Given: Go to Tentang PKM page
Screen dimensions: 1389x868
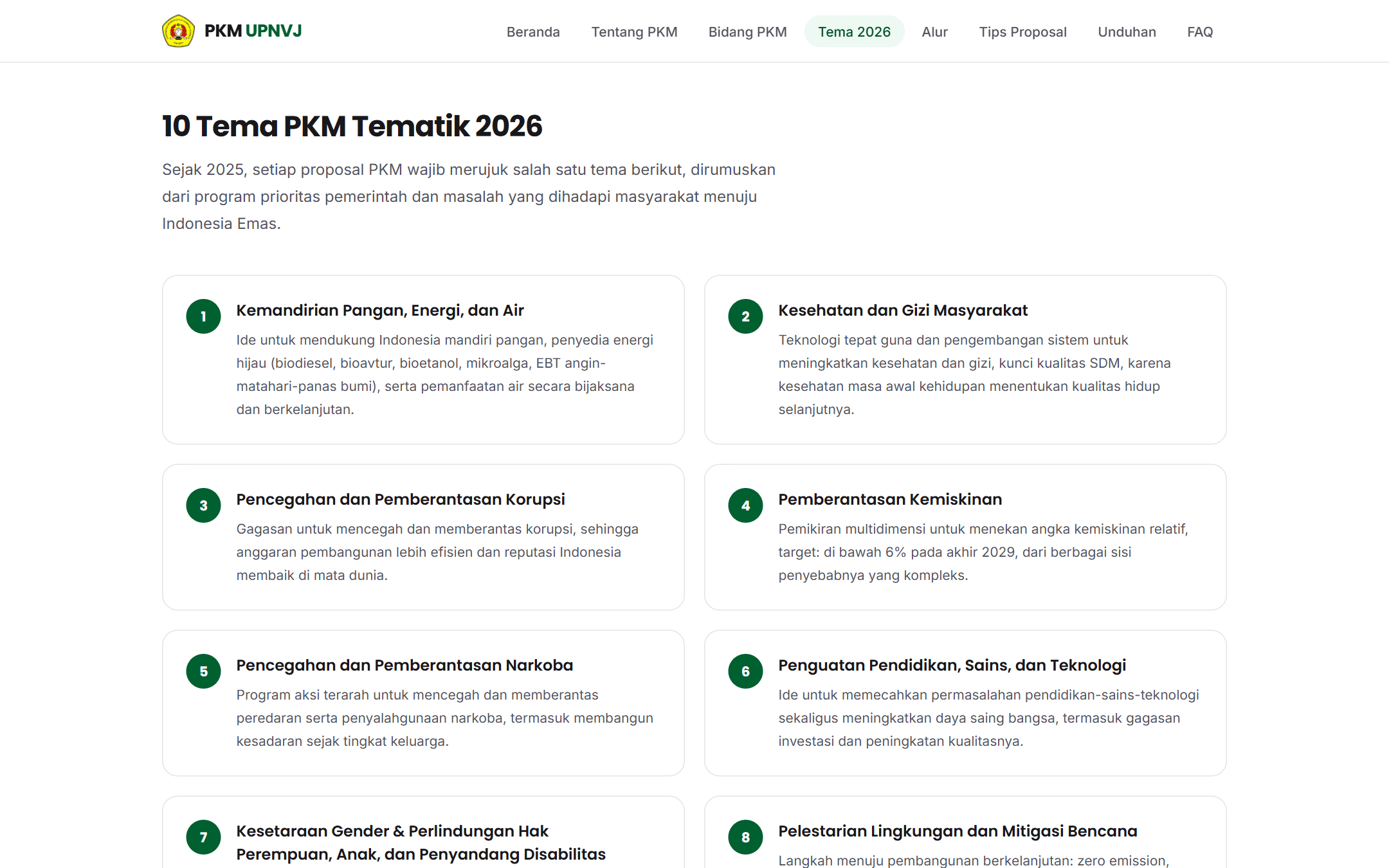Looking at the screenshot, I should [x=634, y=32].
